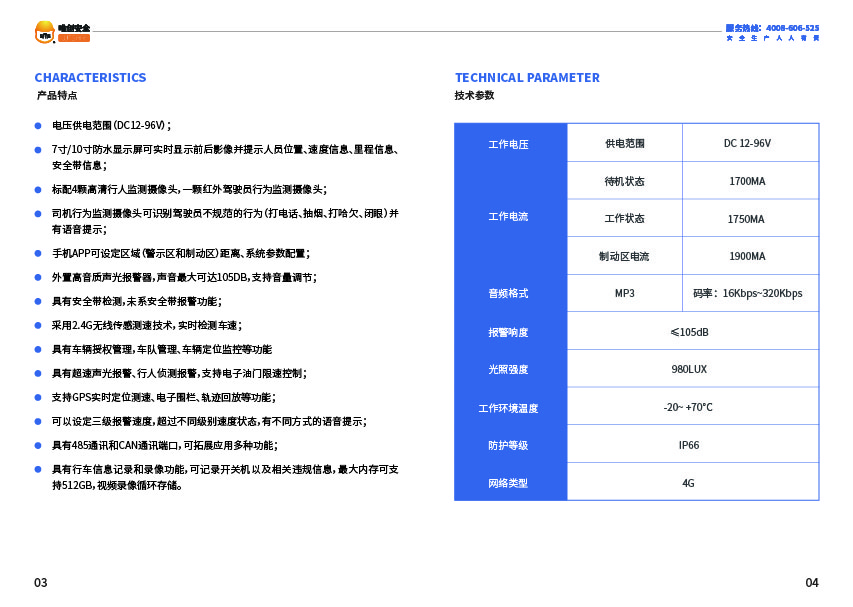The width and height of the screenshot is (853, 607).
Task: Click the DC 12-96V value cell
Action: (748, 144)
